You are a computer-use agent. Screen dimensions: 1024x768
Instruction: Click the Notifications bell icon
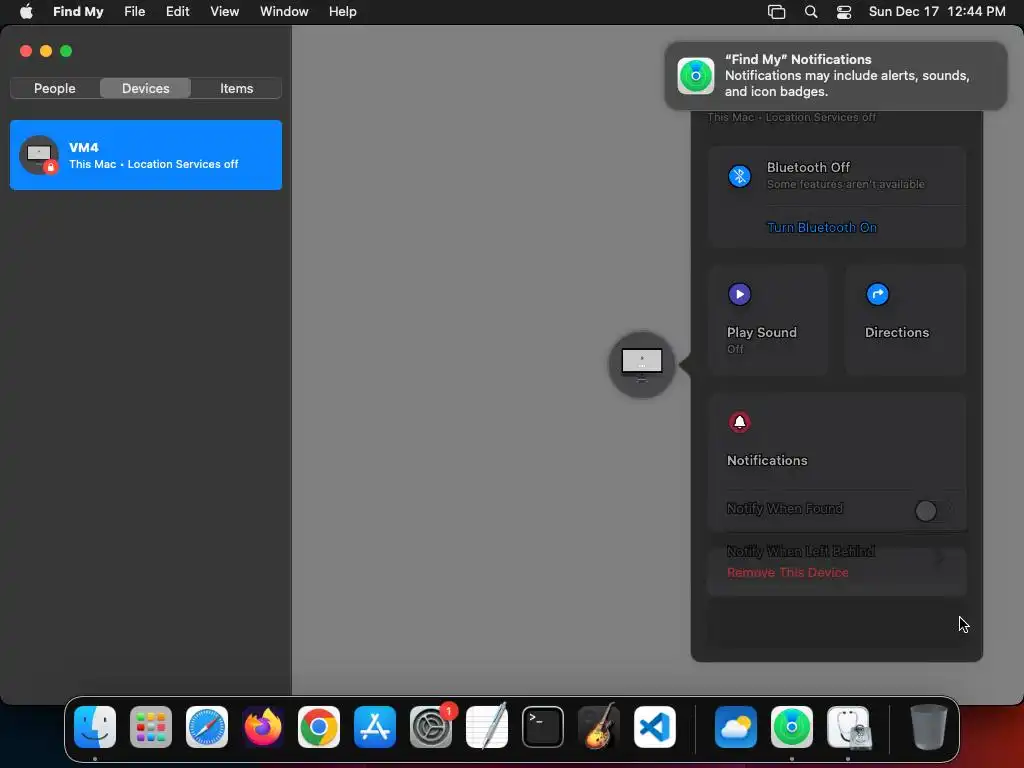coord(739,422)
